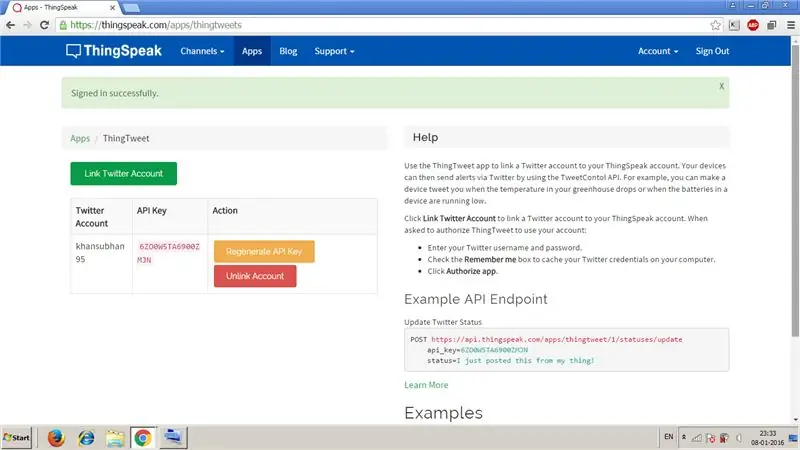Click the Adblock Plus extension icon

point(753,25)
